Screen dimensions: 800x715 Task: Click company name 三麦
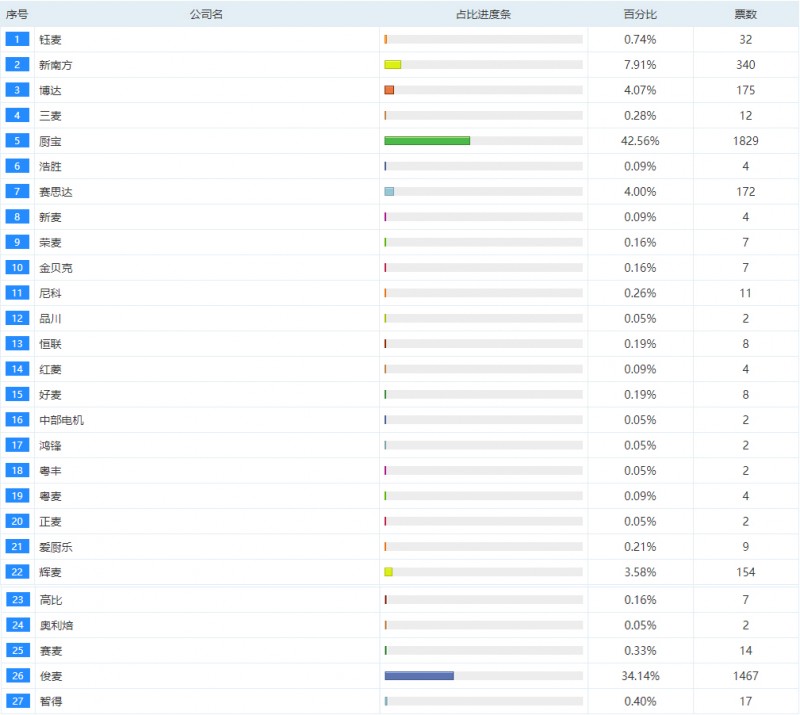(50, 116)
